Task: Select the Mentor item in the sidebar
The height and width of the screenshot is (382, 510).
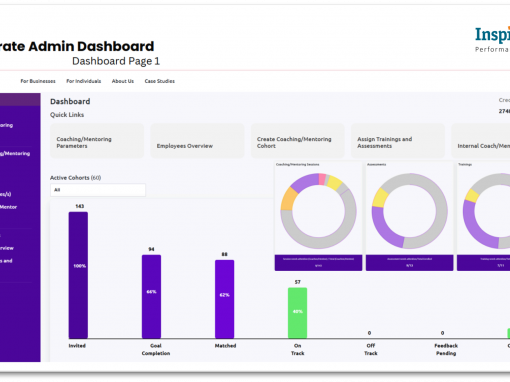Action: tap(9, 207)
